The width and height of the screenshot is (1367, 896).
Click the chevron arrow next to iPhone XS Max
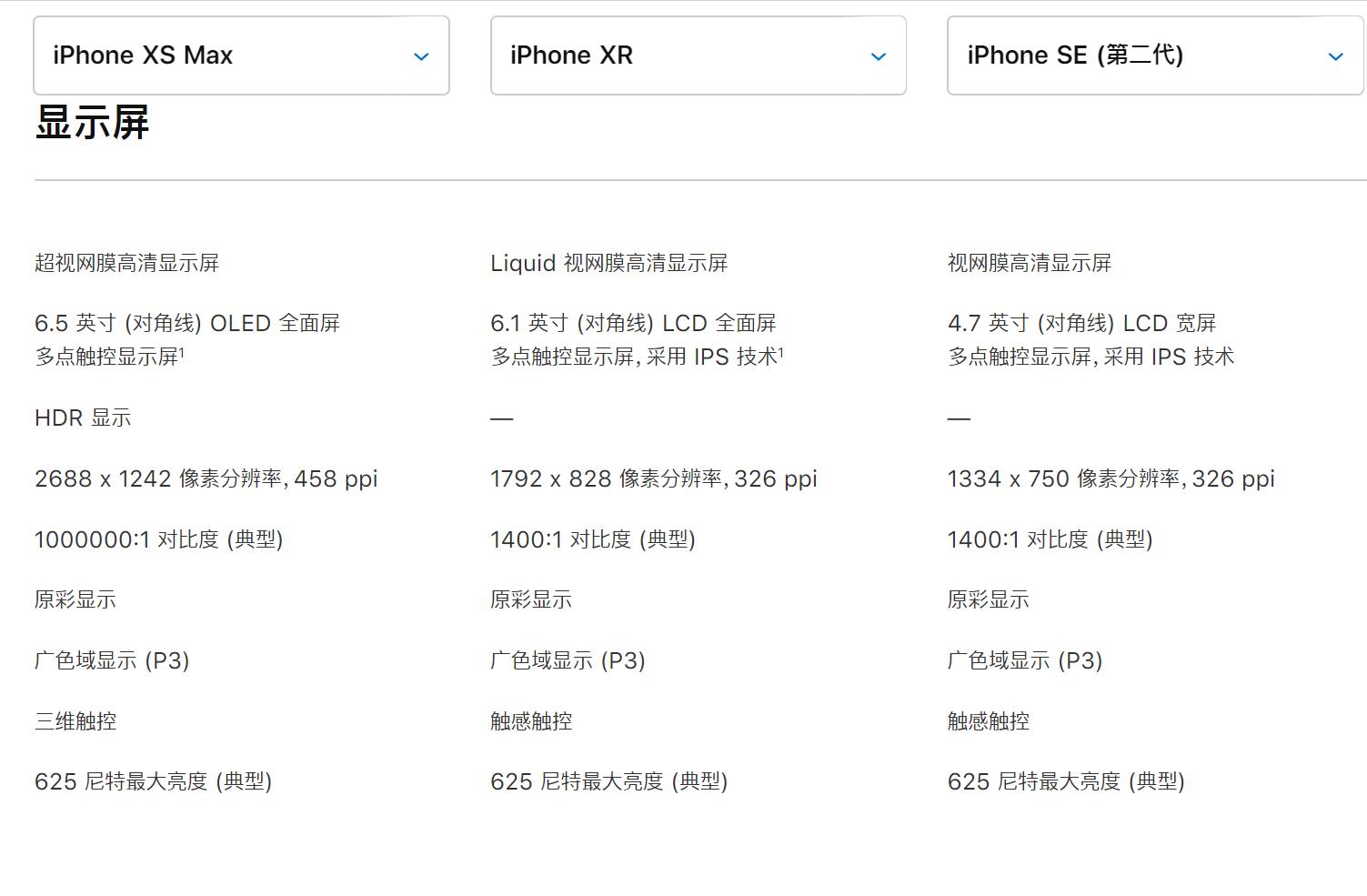[x=421, y=56]
